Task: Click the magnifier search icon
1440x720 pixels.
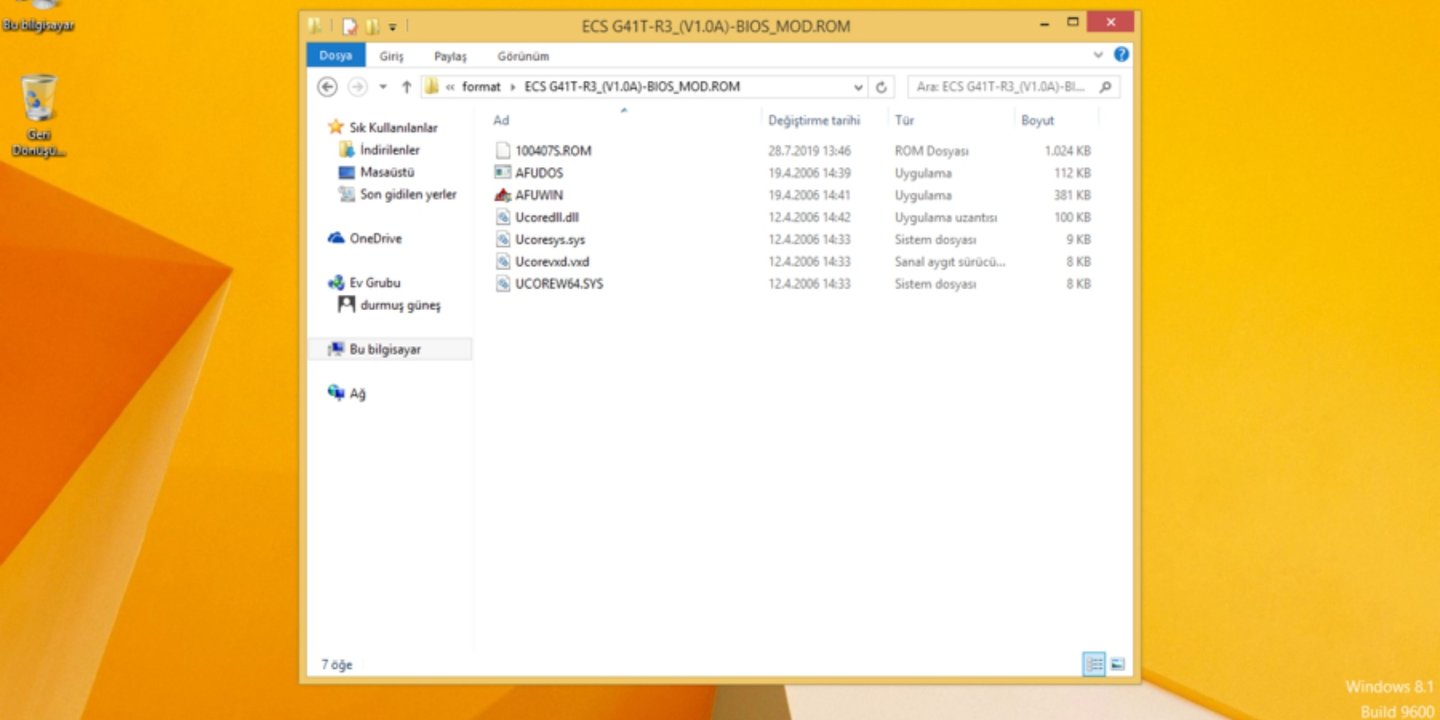Action: tap(1105, 87)
